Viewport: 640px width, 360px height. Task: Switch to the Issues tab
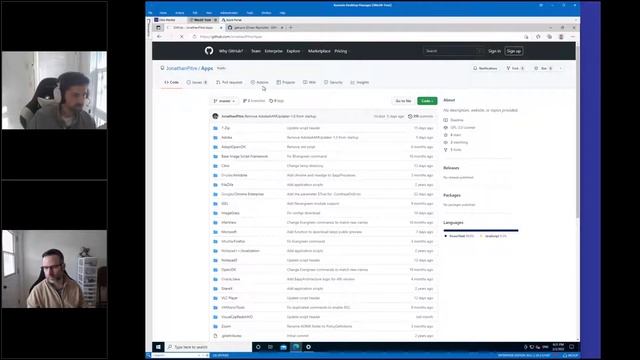pyautogui.click(x=197, y=82)
